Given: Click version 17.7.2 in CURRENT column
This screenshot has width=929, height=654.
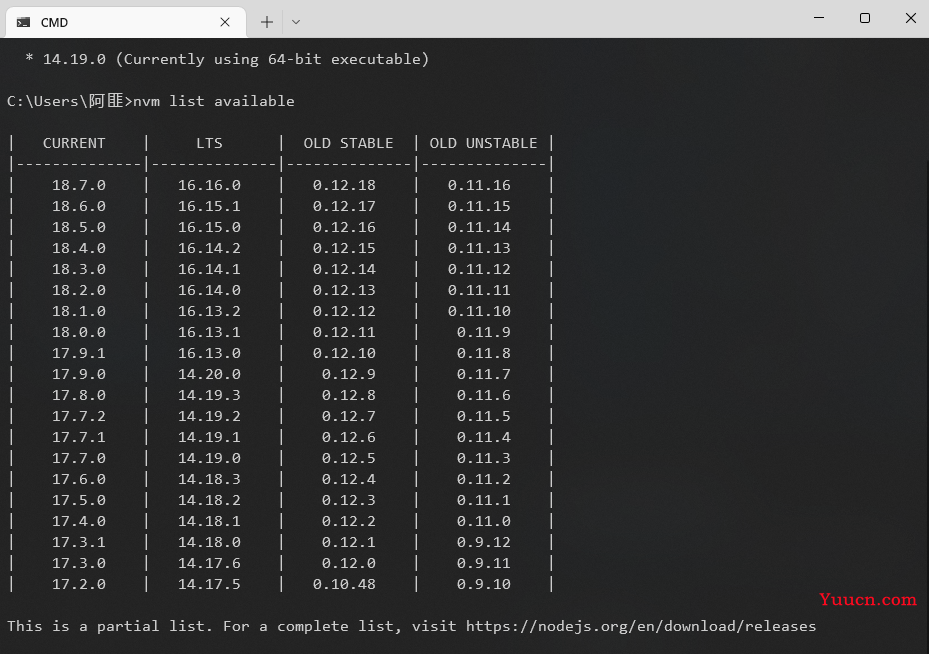Looking at the screenshot, I should point(79,416).
